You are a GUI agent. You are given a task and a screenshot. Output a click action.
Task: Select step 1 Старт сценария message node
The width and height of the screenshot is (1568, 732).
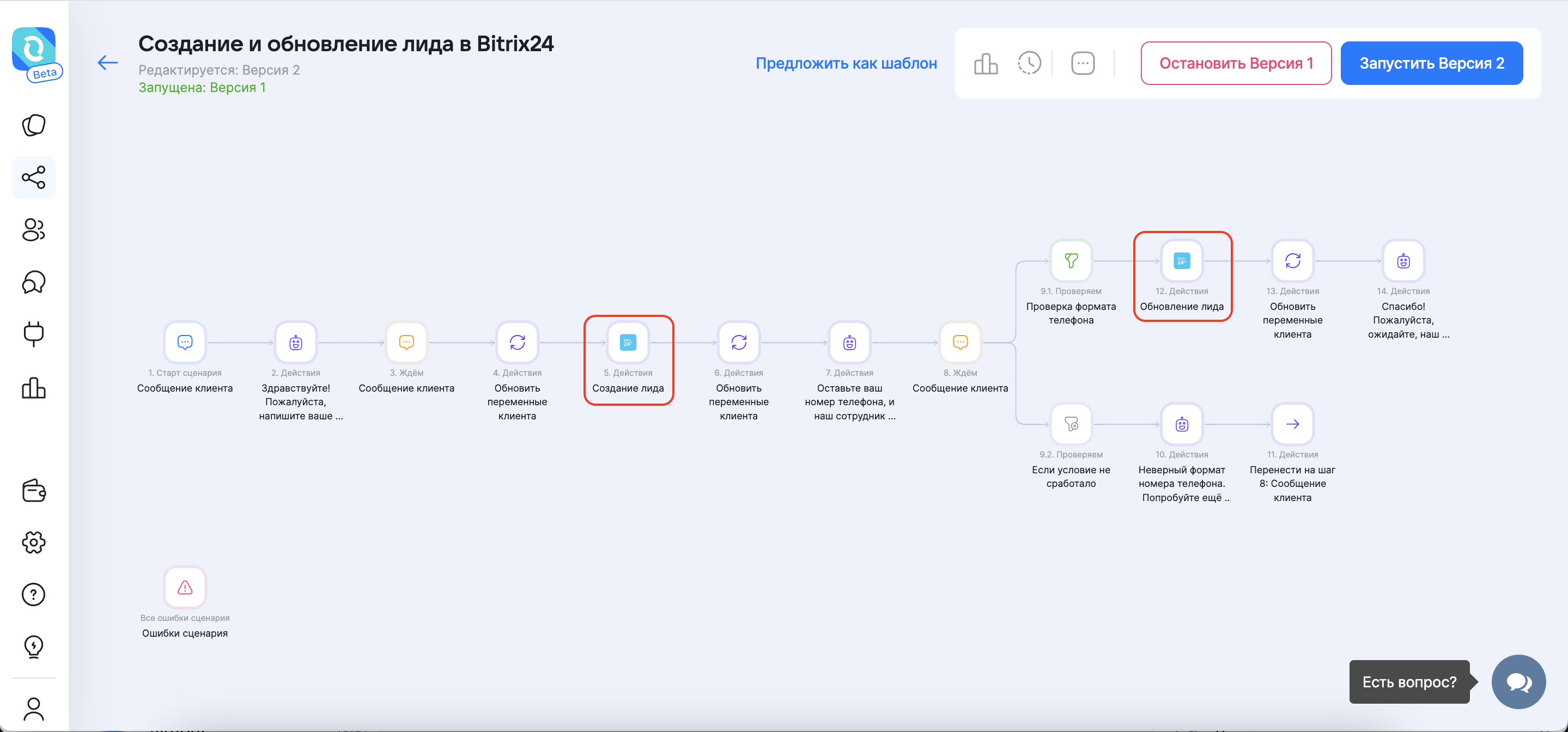(x=185, y=343)
